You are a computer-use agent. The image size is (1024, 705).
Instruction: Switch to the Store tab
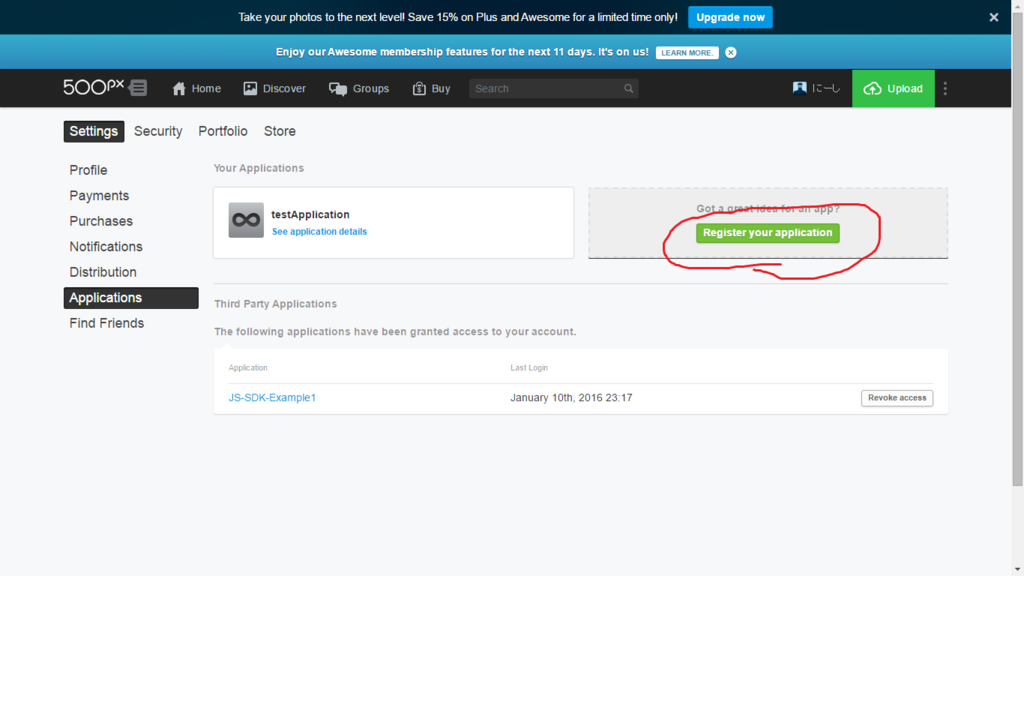[x=280, y=131]
